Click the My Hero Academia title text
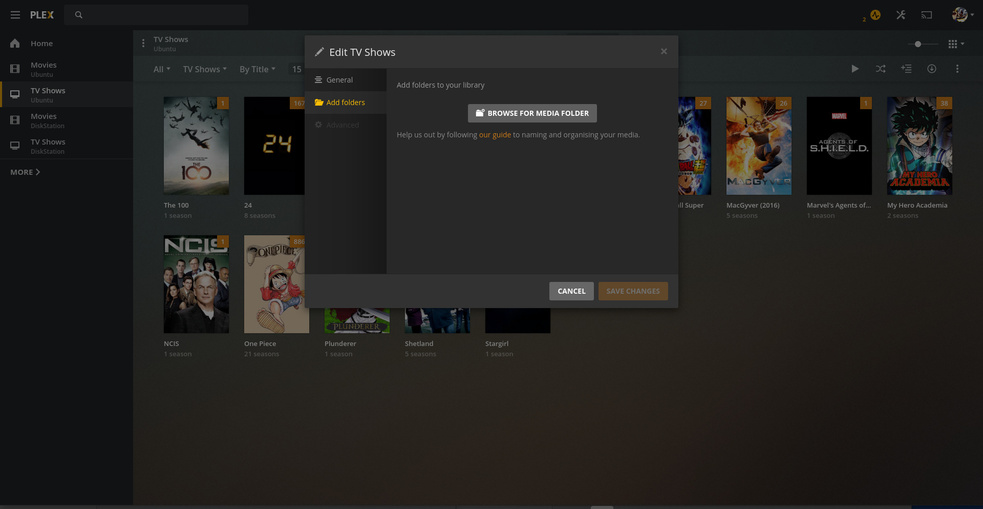The width and height of the screenshot is (983, 509). pos(917,205)
